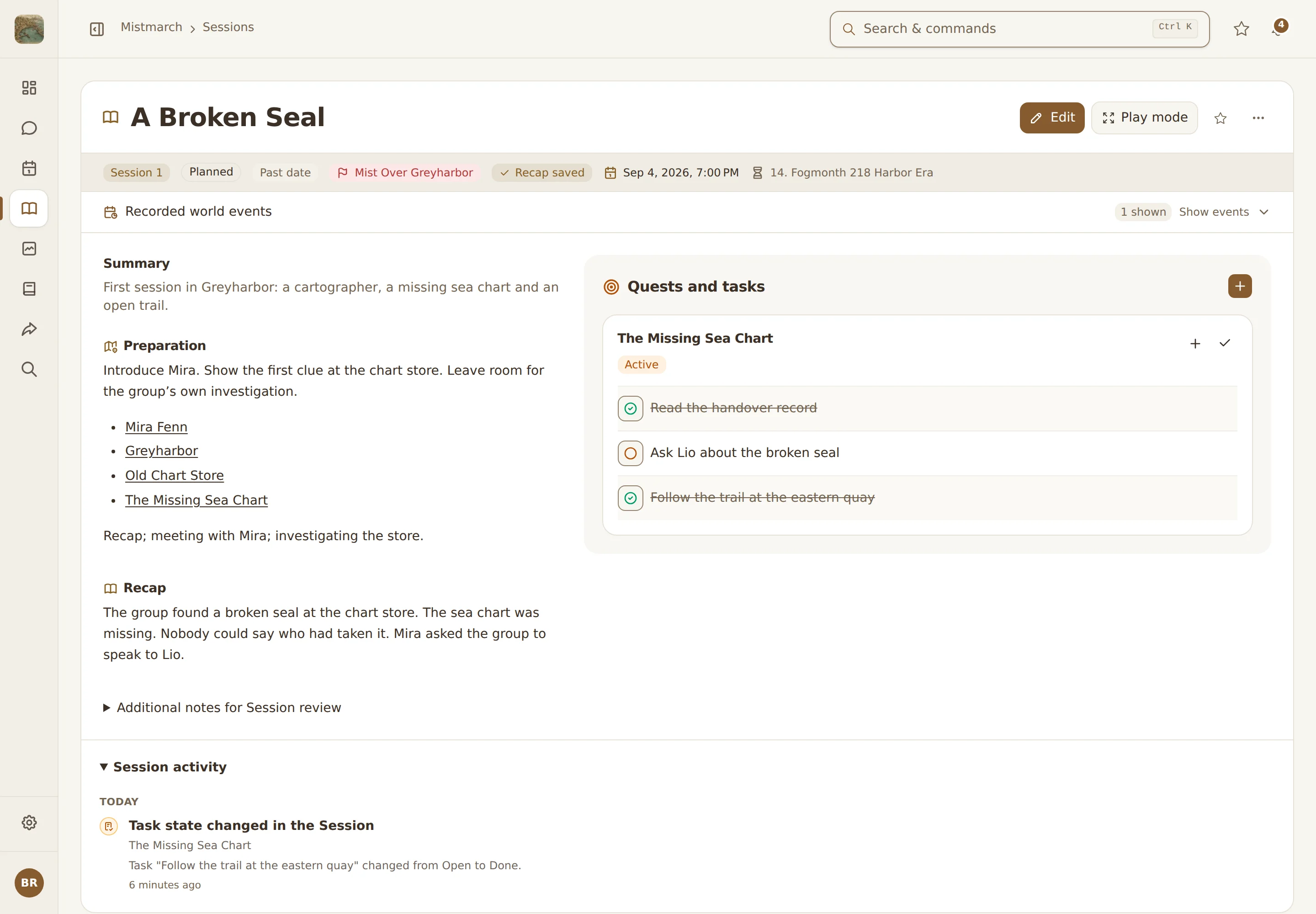Open the dashboard grid icon in sidebar

29,88
